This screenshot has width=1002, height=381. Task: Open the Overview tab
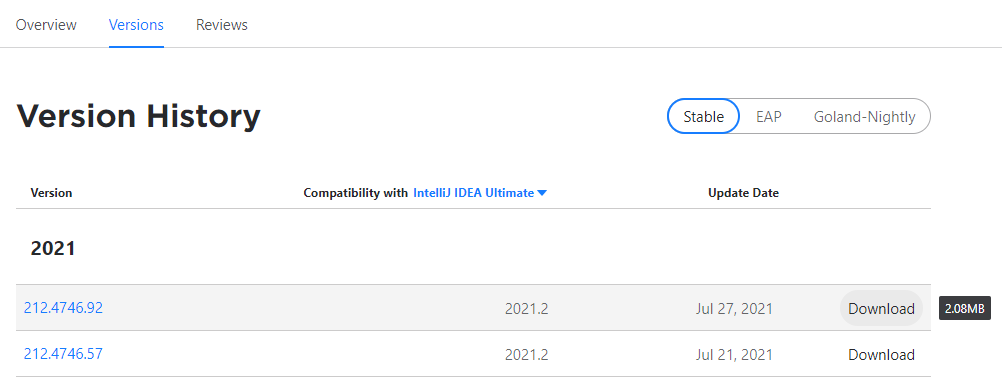(46, 25)
